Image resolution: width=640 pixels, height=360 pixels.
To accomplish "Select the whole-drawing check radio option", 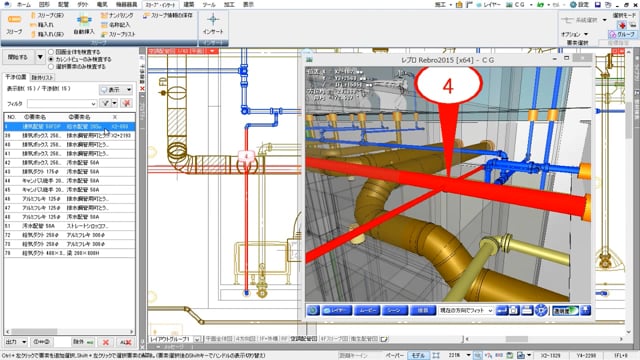I will pos(51,52).
